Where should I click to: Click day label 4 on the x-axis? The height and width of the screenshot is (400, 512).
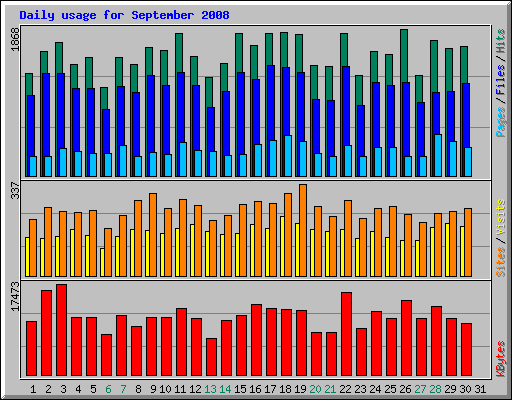[x=78, y=389]
